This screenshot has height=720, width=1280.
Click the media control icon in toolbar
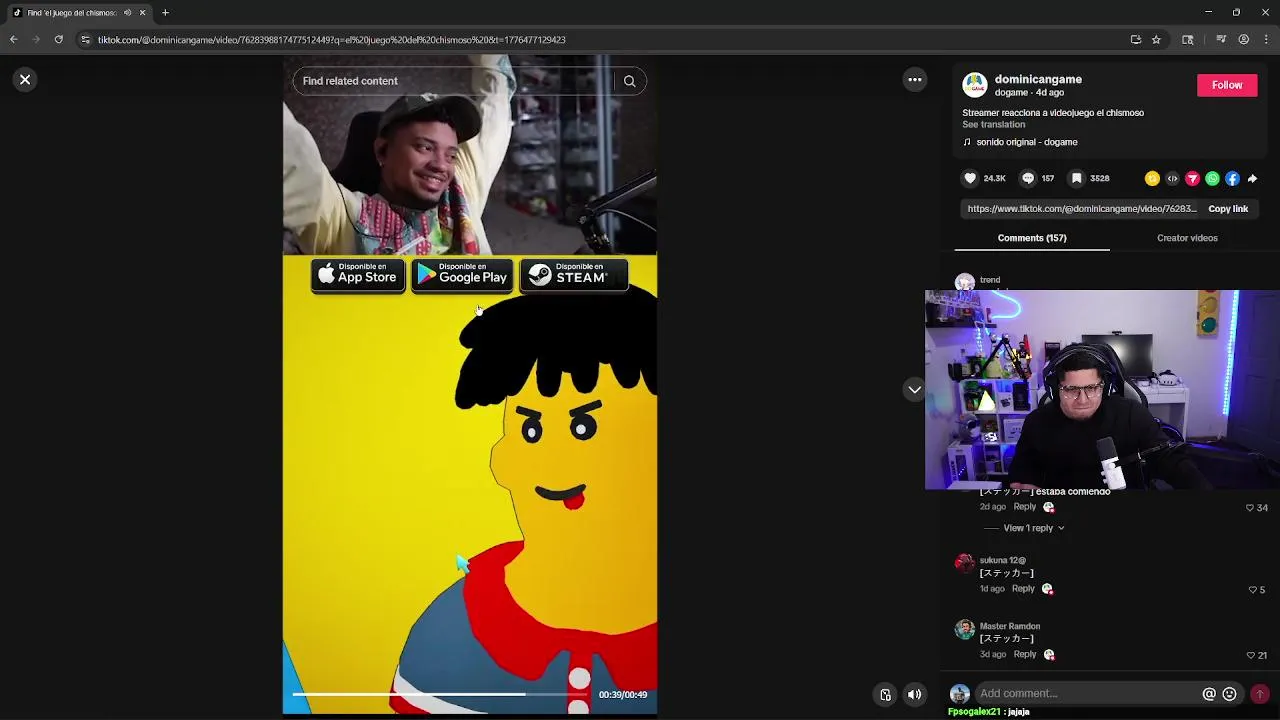[x=1221, y=40]
